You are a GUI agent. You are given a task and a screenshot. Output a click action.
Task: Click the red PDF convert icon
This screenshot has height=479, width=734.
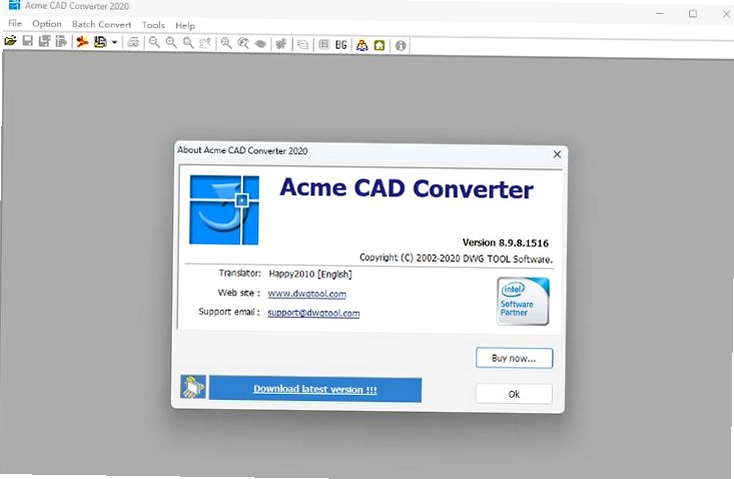point(82,42)
